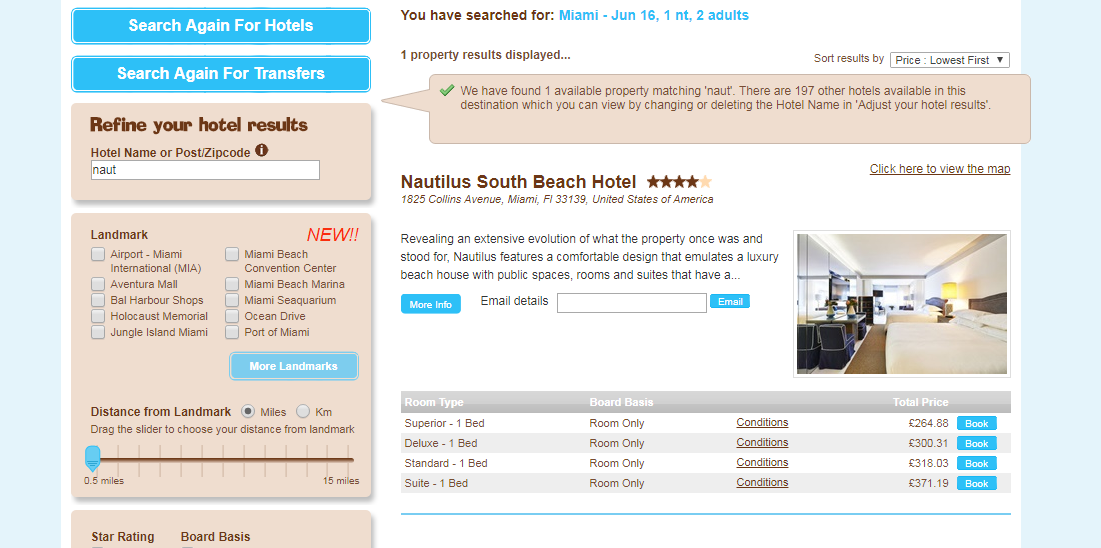This screenshot has width=1101, height=548.
Task: Tick the Ocean Drive checkbox
Action: click(232, 316)
